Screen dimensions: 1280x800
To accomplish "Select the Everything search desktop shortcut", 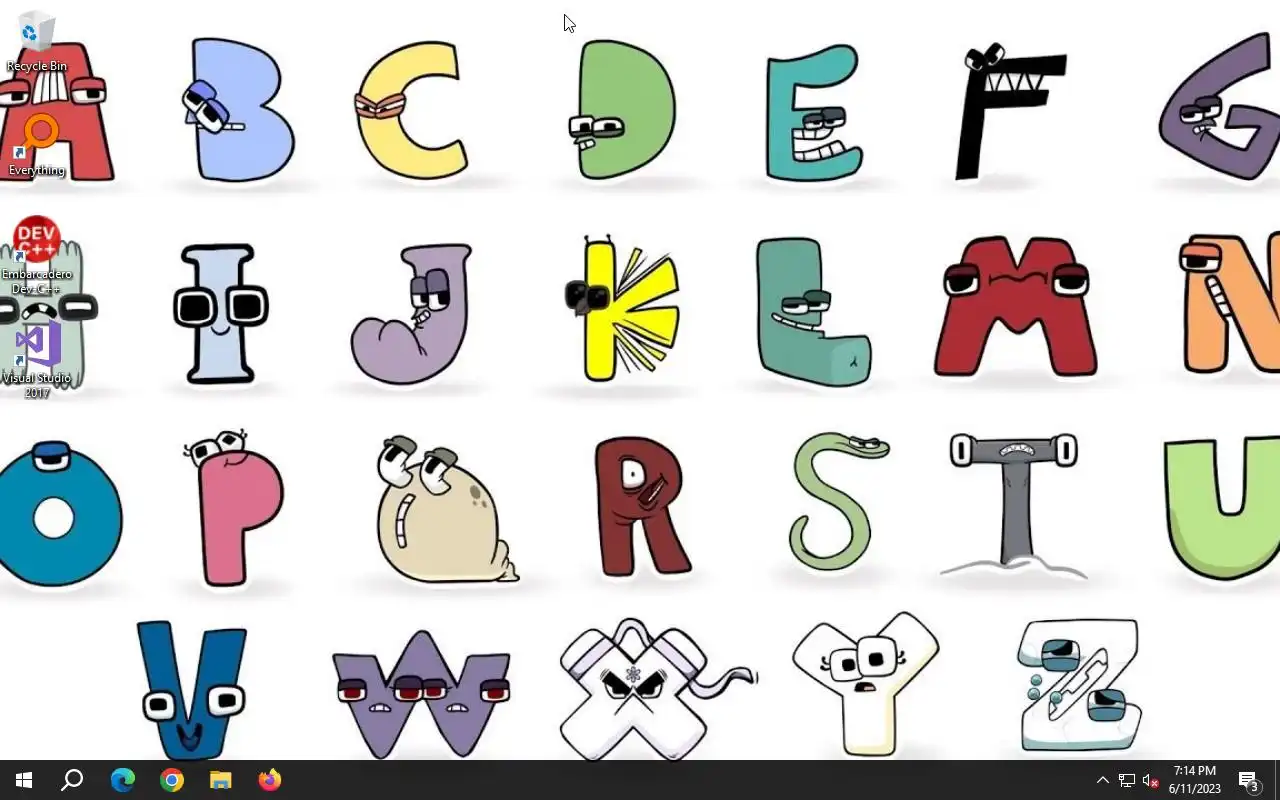I will click(37, 146).
